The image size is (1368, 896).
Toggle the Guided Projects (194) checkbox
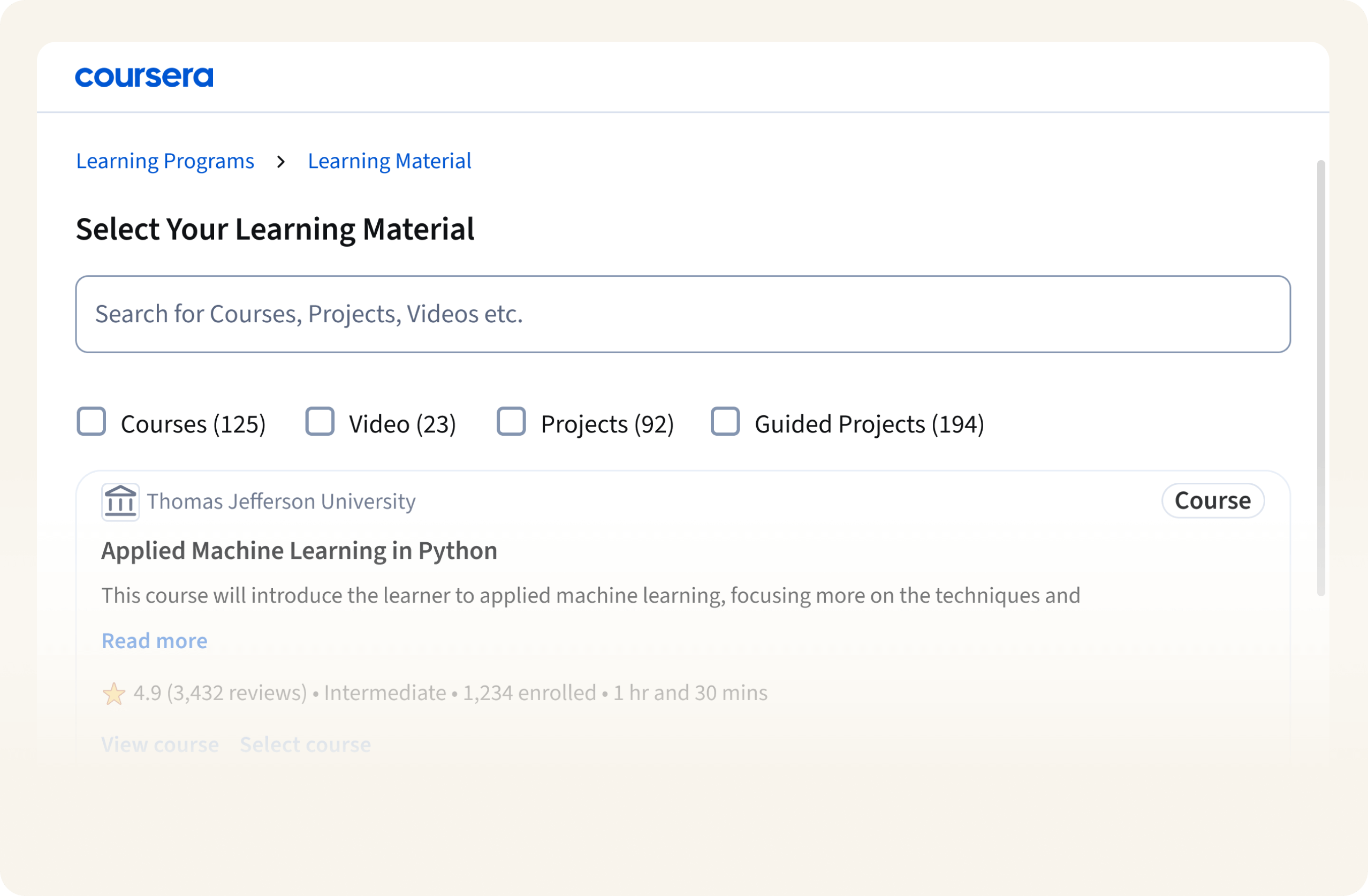(x=725, y=421)
